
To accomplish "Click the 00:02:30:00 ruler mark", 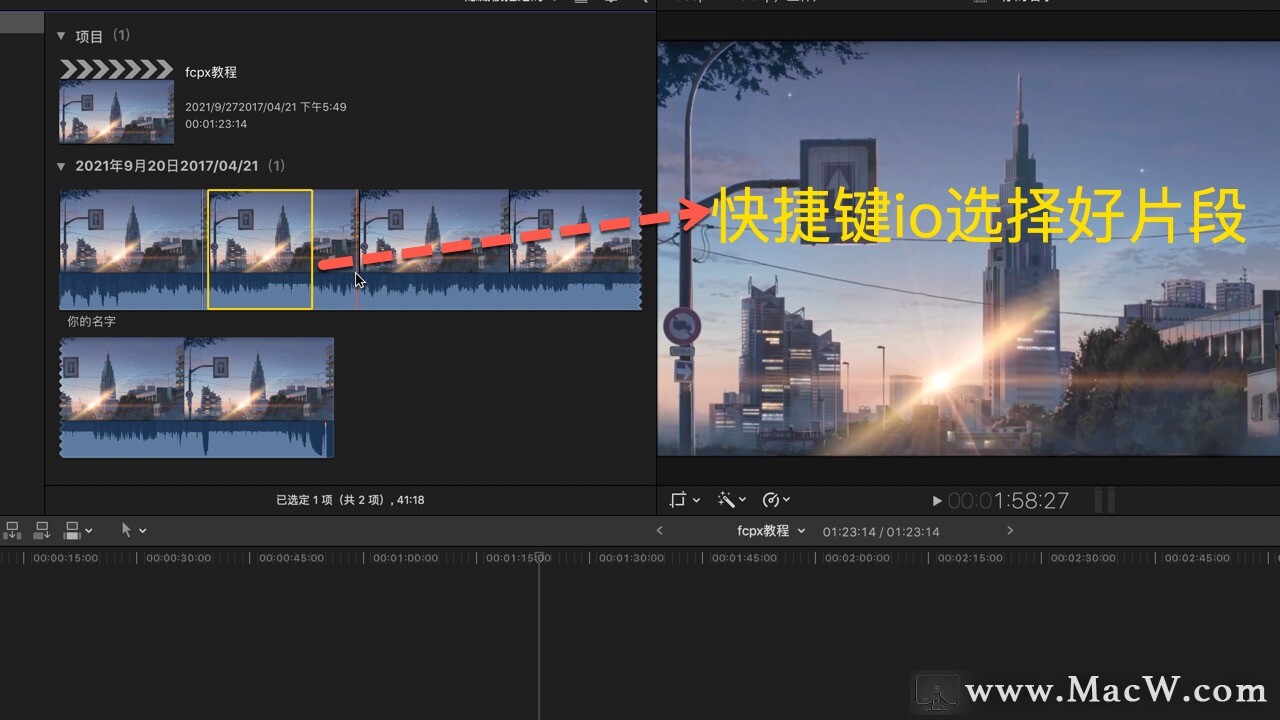I will (1083, 558).
